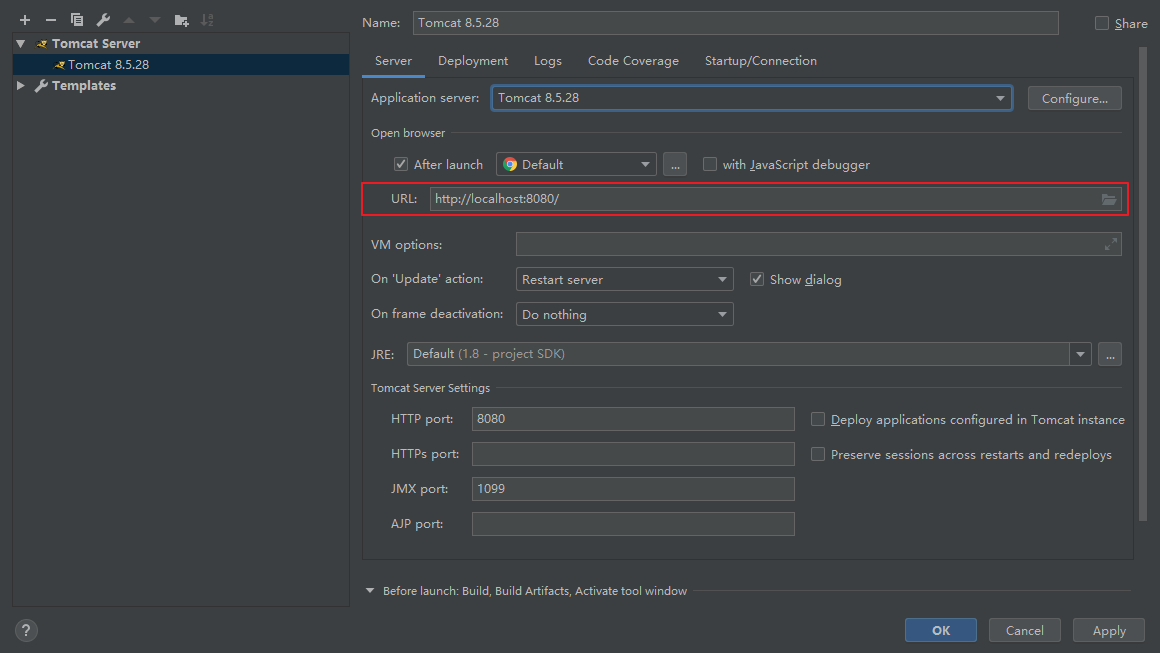The height and width of the screenshot is (653, 1160).
Task: Click the Remove Configuration minus icon
Action: coord(51,20)
